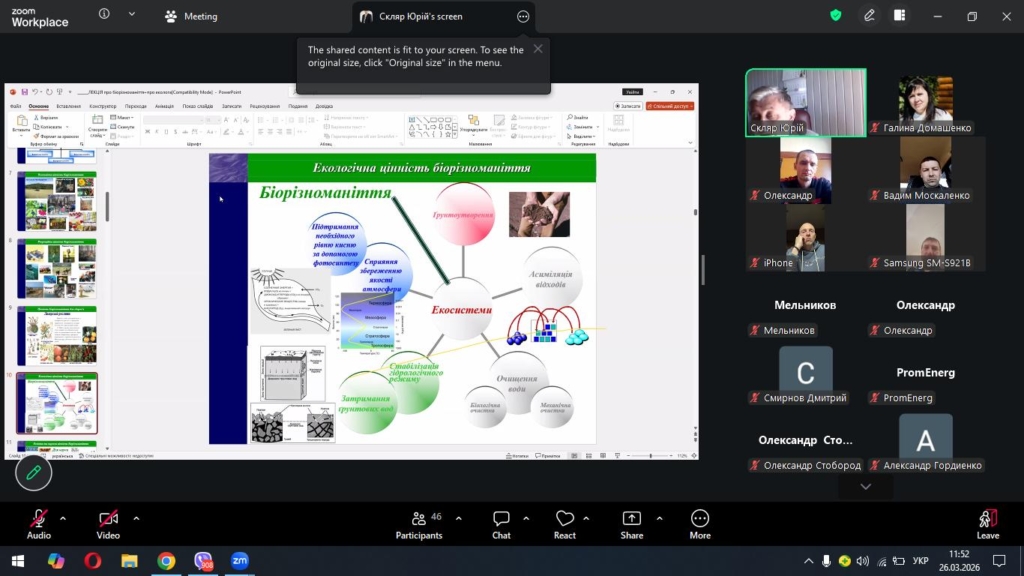This screenshot has height=576, width=1024.
Task: Switch to the Meeting tab
Action: 191,17
